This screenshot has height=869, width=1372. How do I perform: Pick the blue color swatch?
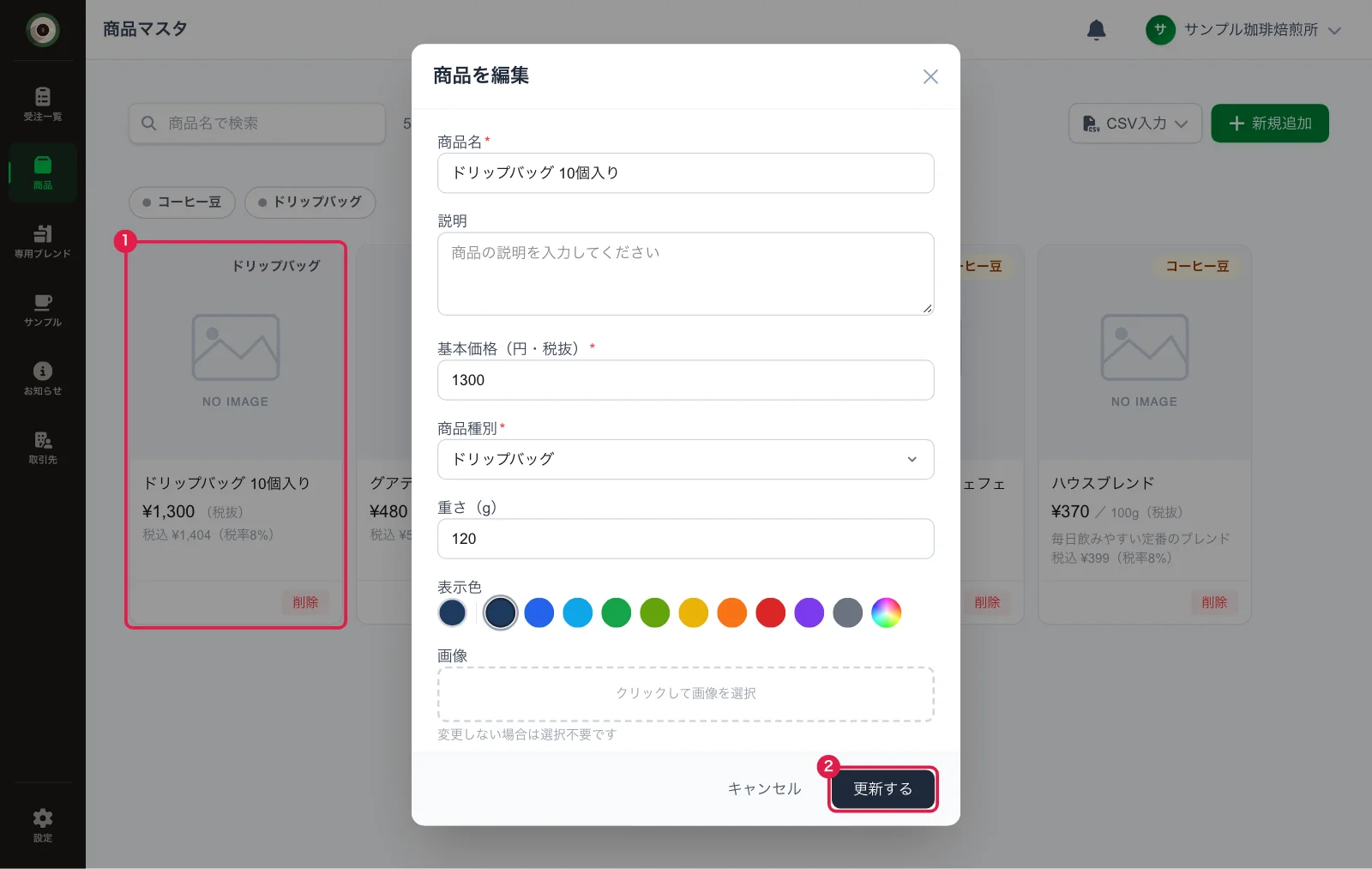[539, 613]
